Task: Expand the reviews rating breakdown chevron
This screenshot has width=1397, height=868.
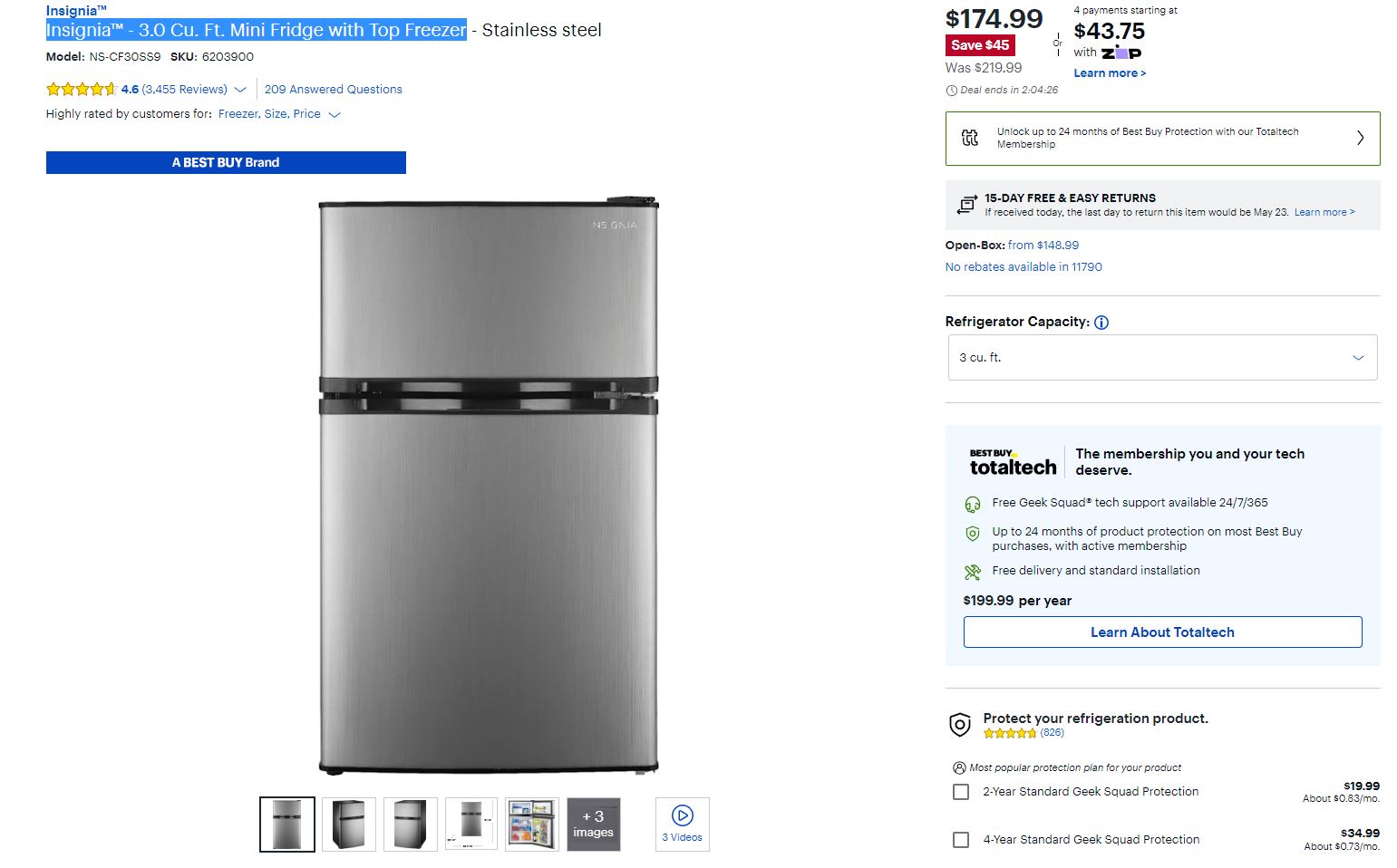Action: click(240, 90)
